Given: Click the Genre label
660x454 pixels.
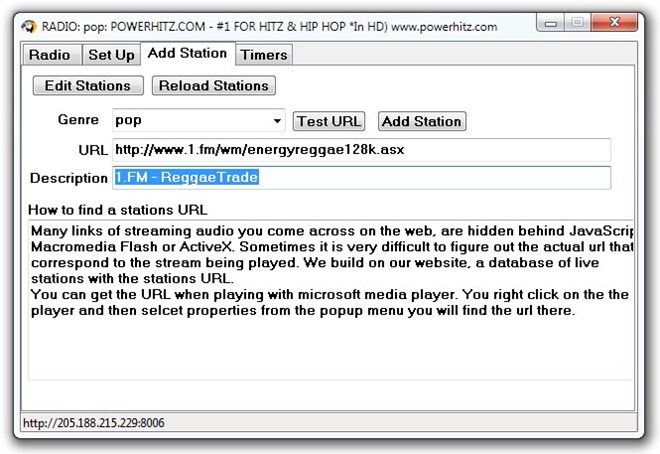Looking at the screenshot, I should (x=78, y=119).
